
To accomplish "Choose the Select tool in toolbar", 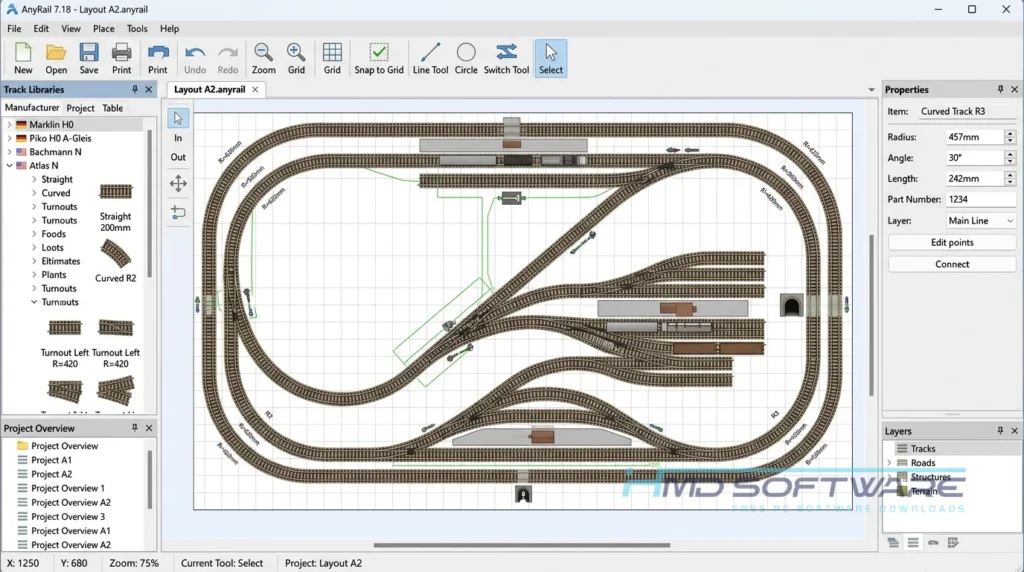I will [x=551, y=59].
